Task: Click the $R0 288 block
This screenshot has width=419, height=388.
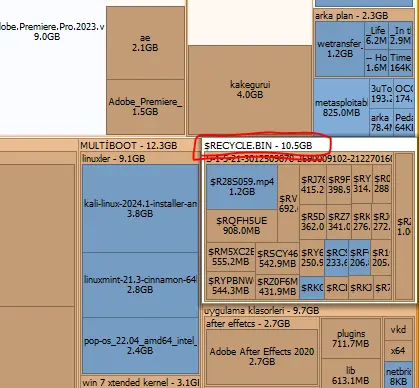Action: pyautogui.click(x=382, y=184)
